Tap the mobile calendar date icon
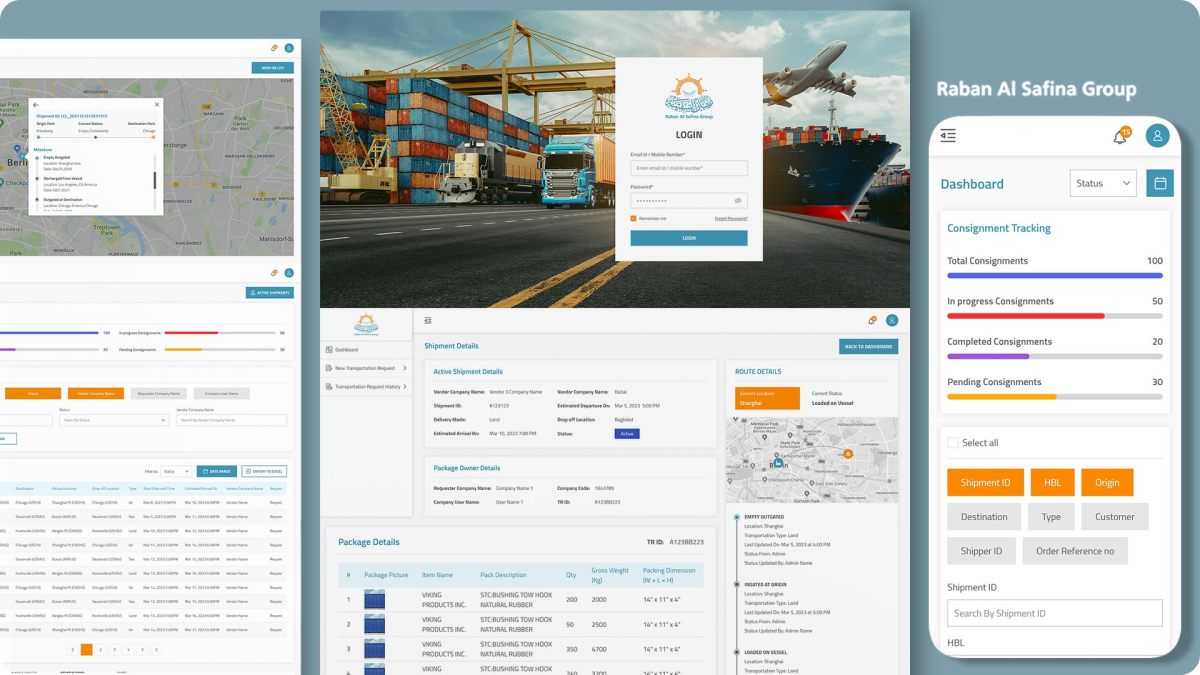 coord(1160,184)
